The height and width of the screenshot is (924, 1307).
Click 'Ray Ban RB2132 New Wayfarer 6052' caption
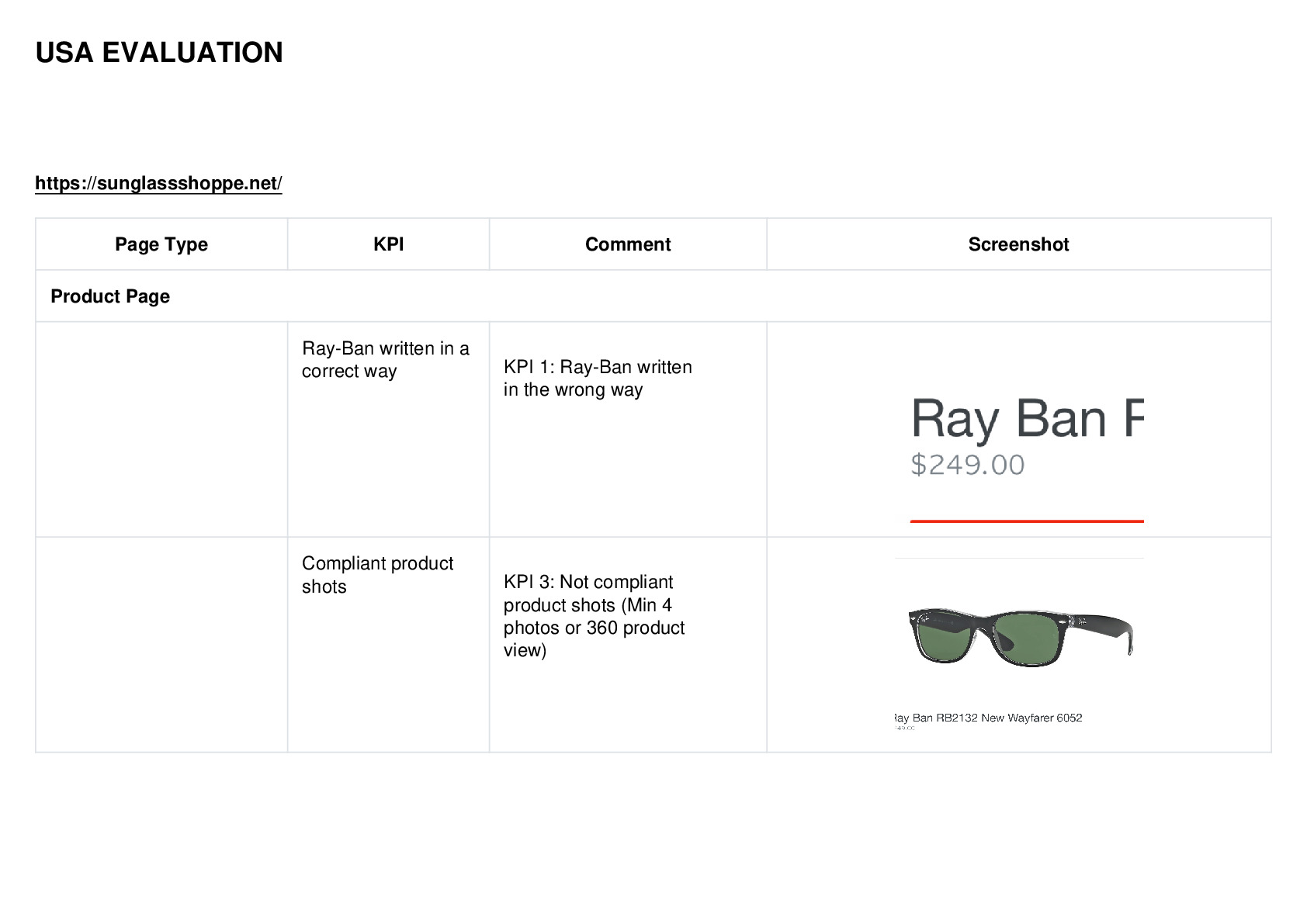click(988, 718)
